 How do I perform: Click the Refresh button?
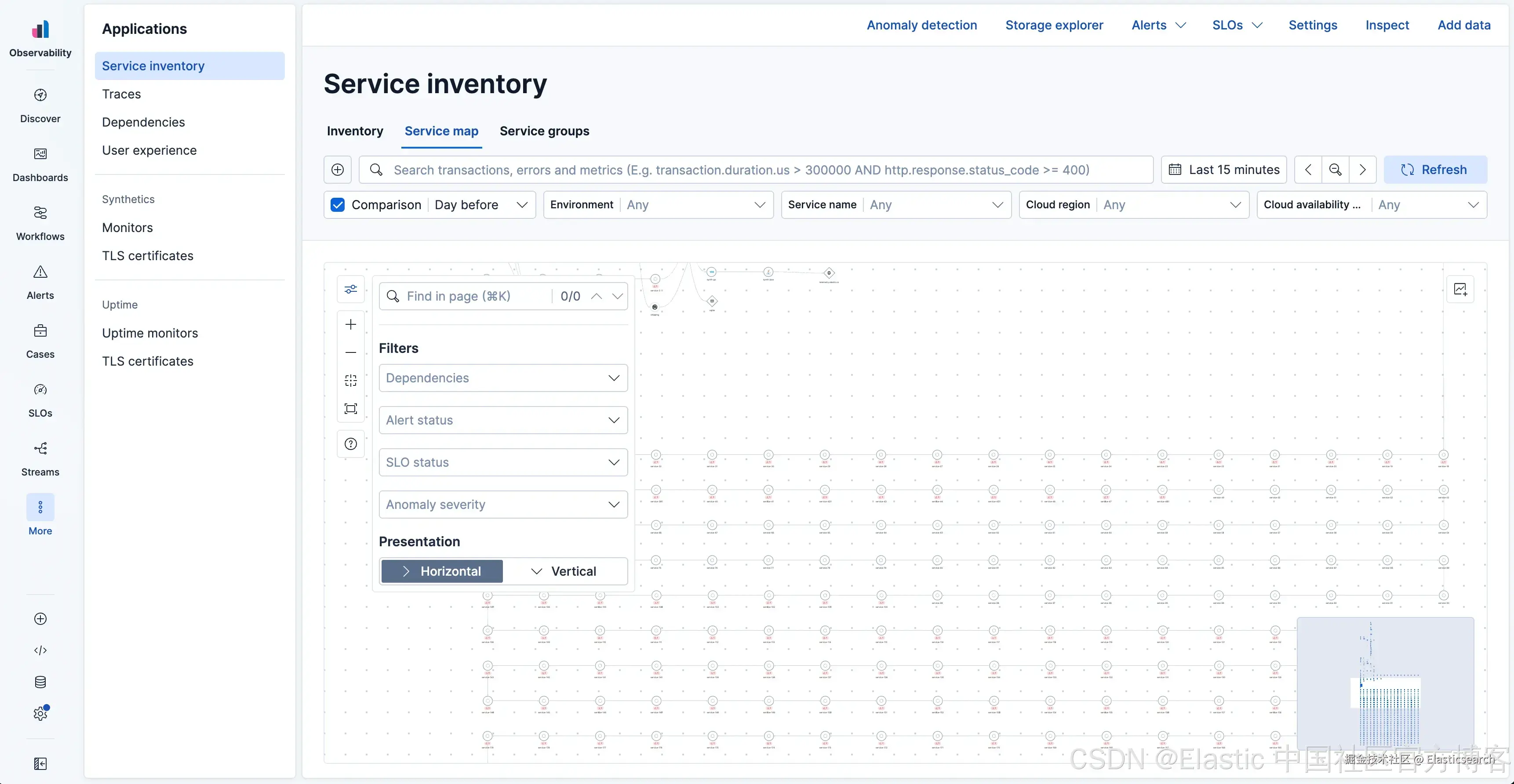[1436, 170]
